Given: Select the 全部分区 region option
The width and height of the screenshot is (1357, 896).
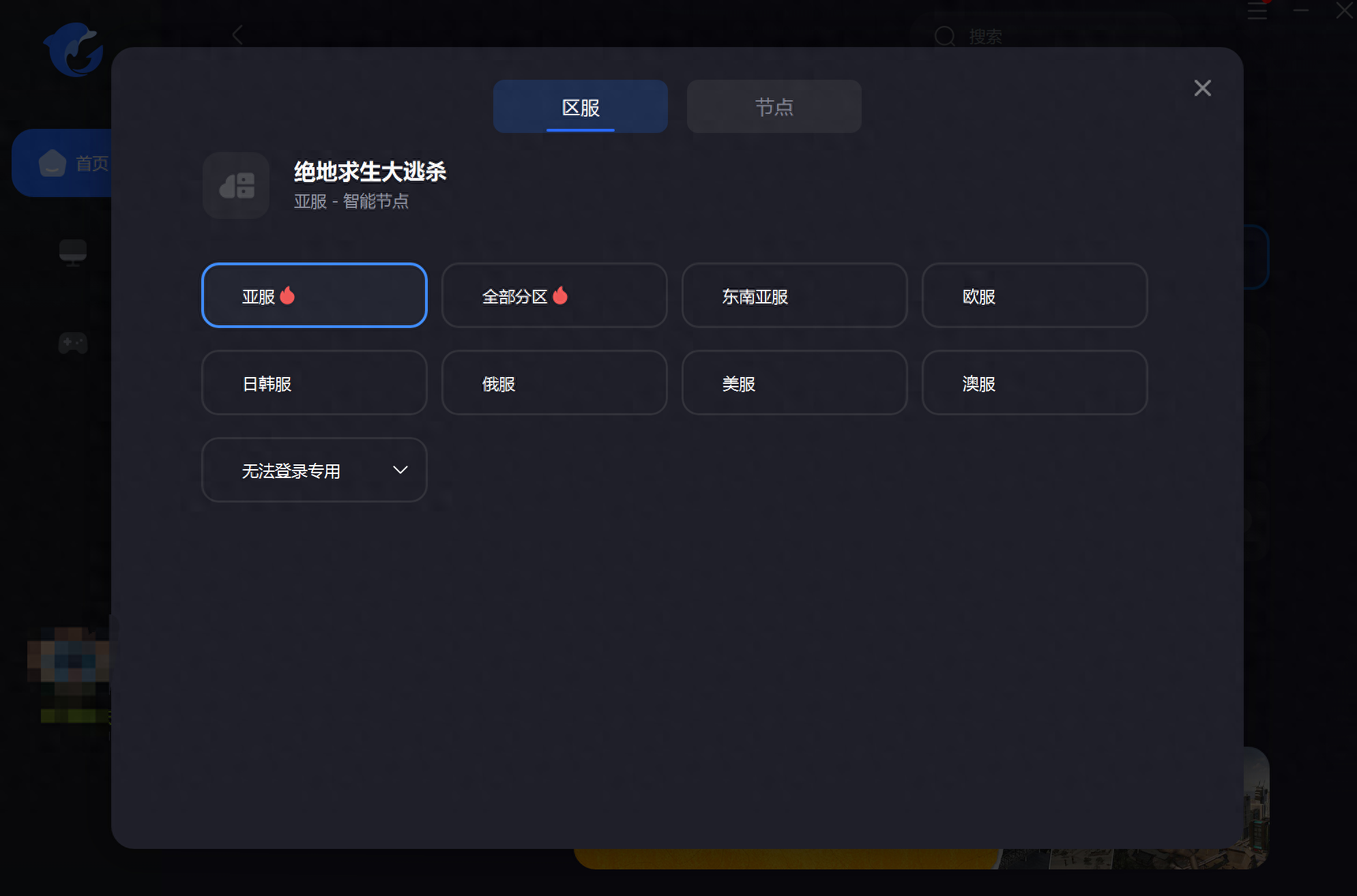Looking at the screenshot, I should 555,295.
